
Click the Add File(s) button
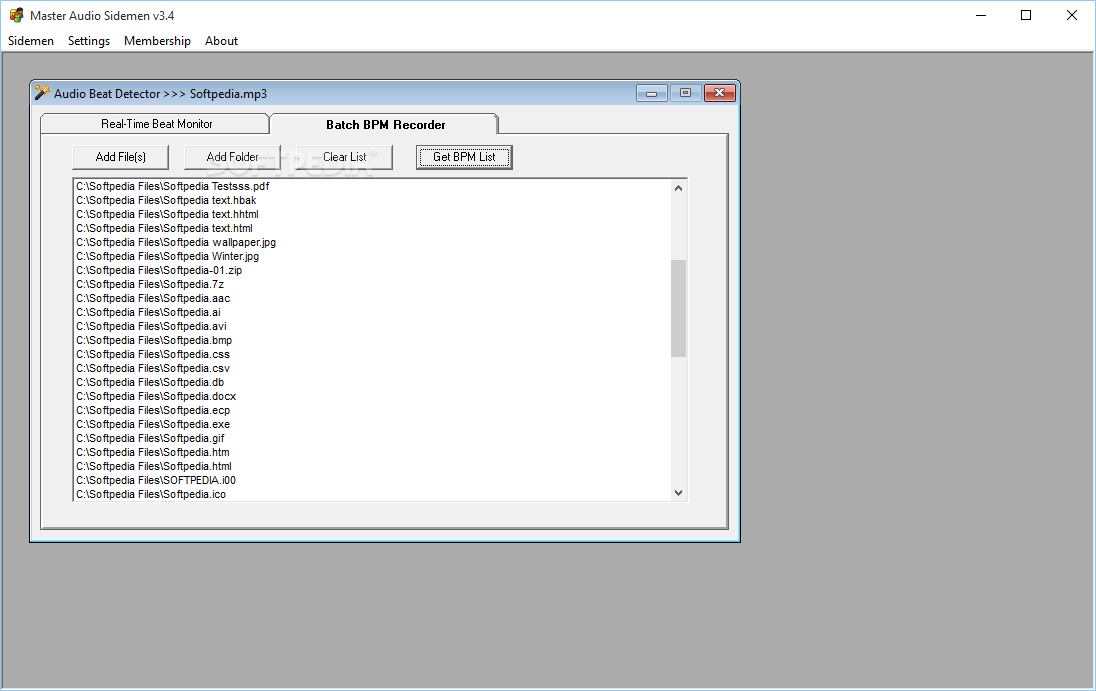[x=120, y=157]
